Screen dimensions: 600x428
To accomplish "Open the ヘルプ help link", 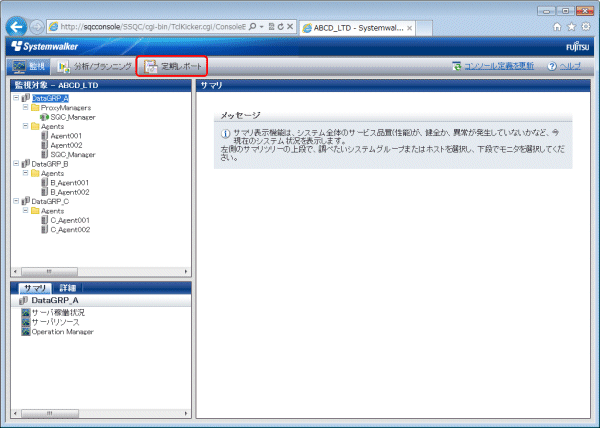I will [570, 66].
